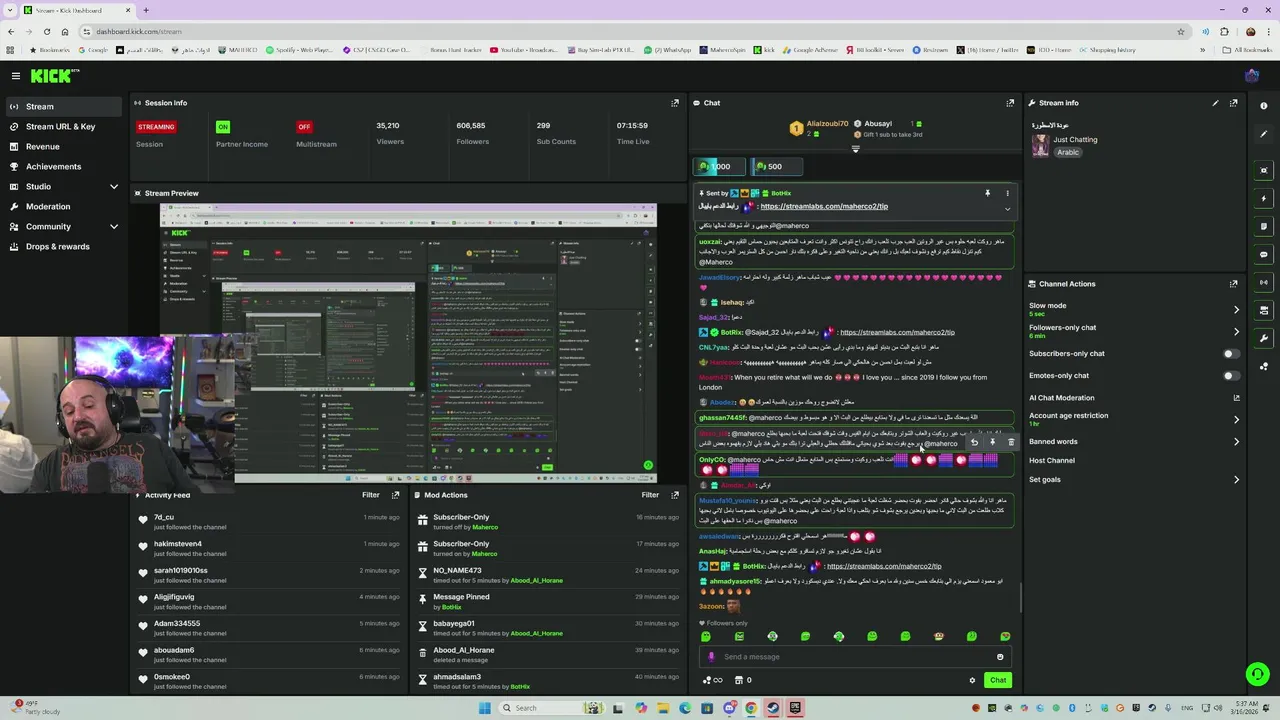Screen dimensions: 1280x720
Task: Open Epic Games from the taskbar
Action: [x=795, y=708]
